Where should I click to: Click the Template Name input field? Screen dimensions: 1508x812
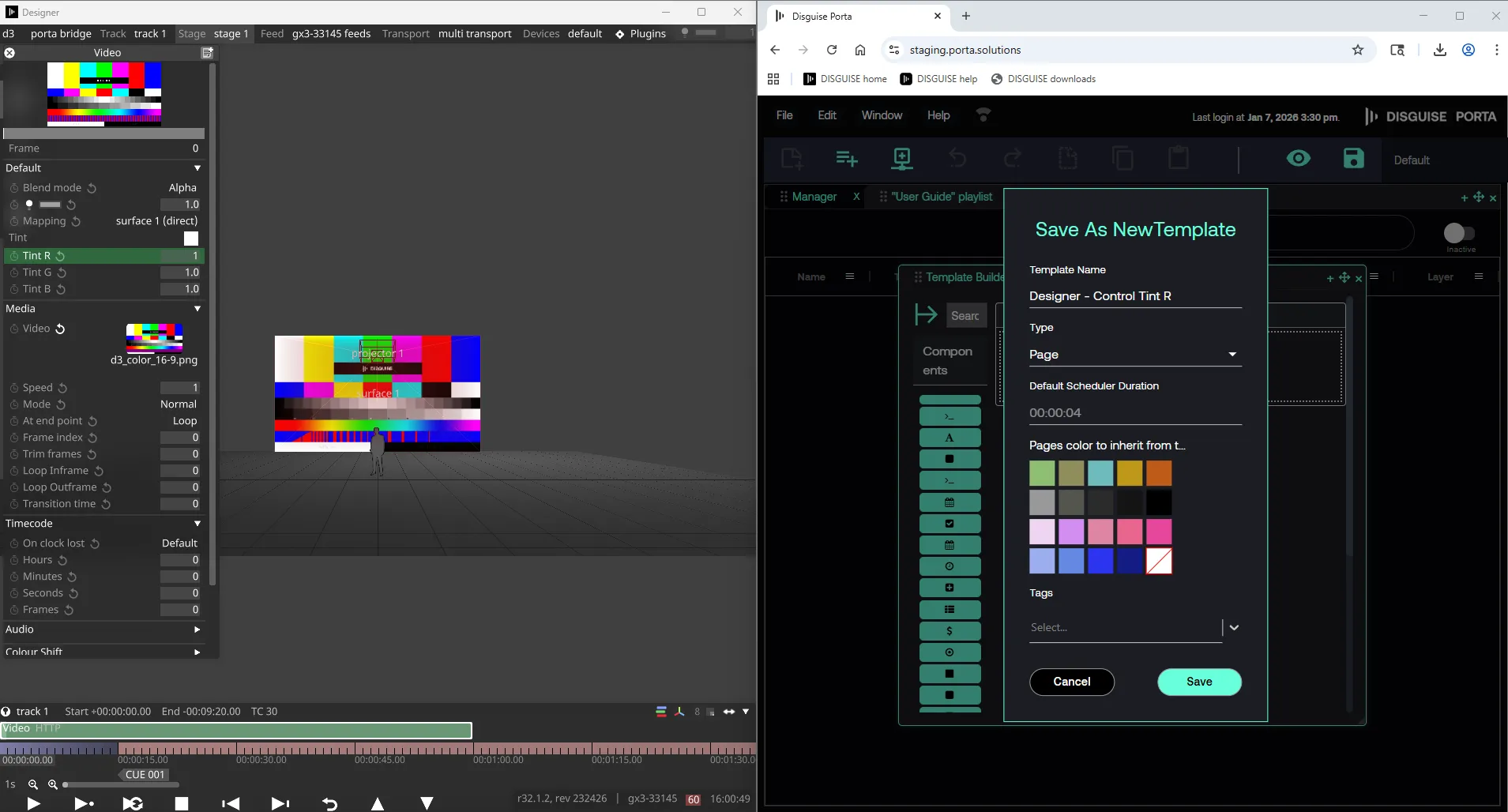[x=1134, y=296]
